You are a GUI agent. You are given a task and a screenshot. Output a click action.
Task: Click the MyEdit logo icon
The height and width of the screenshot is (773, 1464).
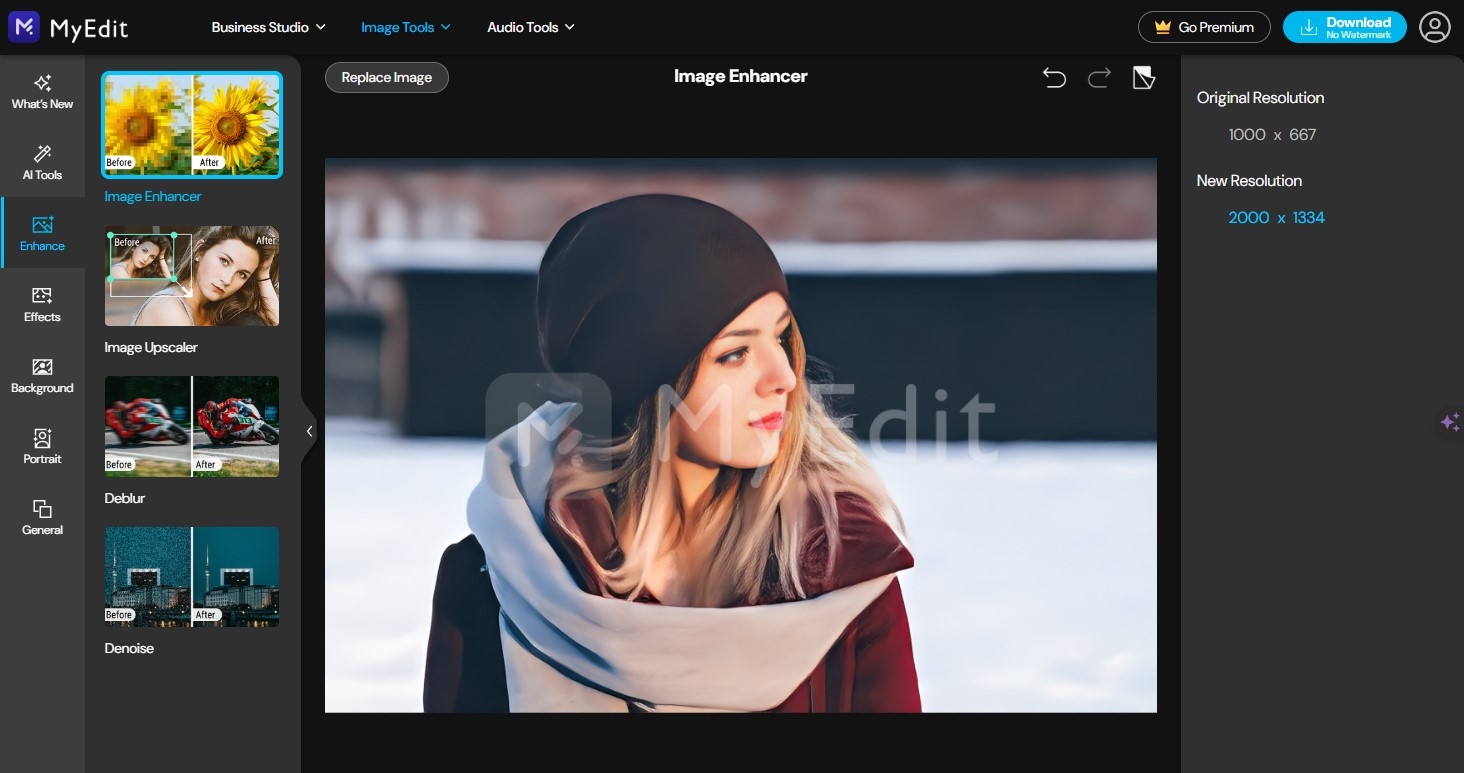23,27
